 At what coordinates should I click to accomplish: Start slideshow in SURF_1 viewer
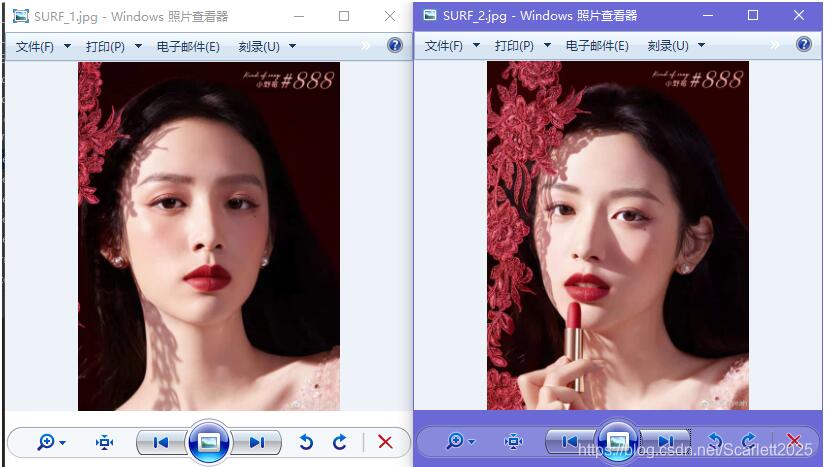pos(208,442)
